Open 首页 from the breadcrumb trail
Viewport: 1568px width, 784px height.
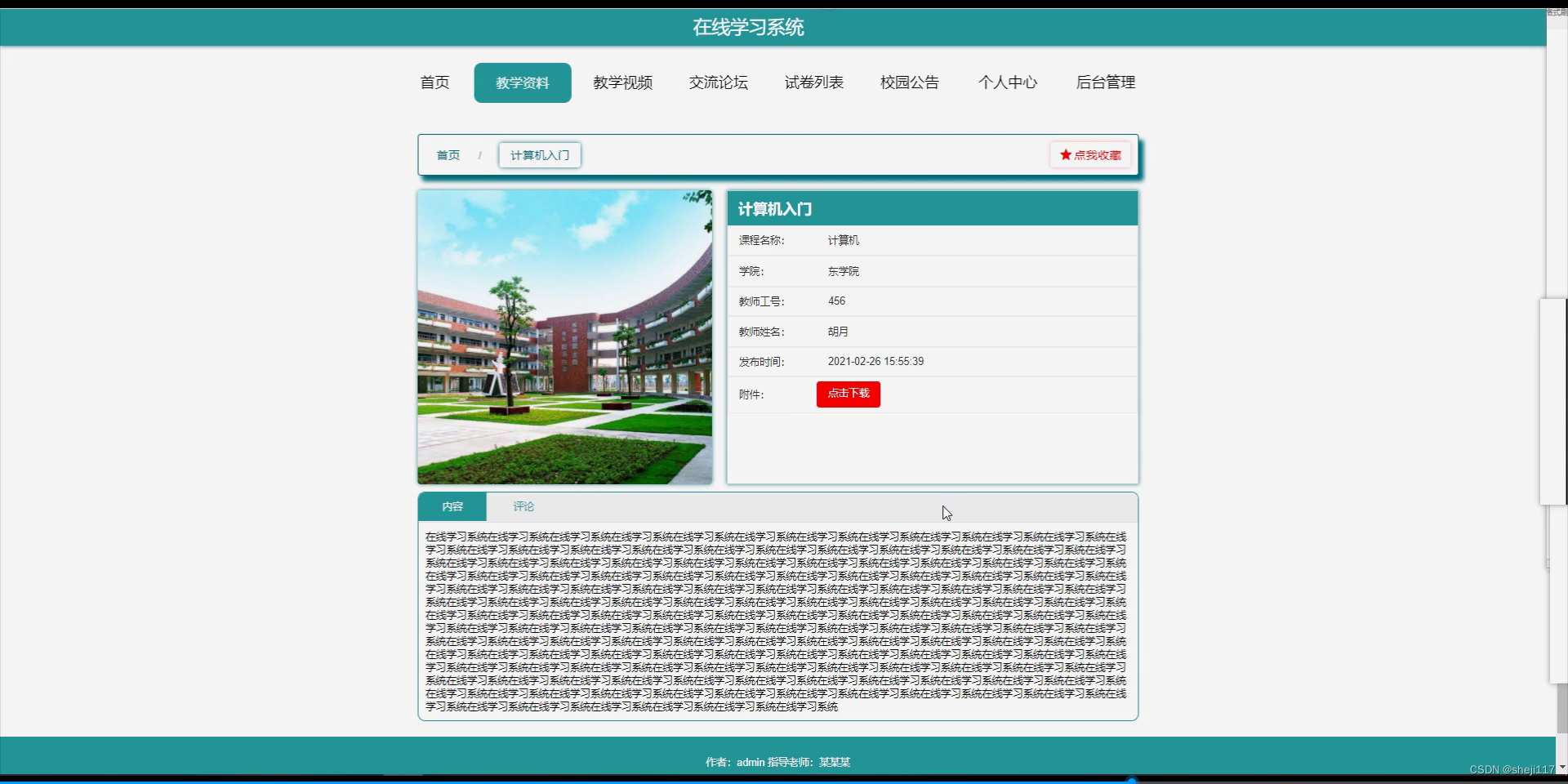coord(448,154)
